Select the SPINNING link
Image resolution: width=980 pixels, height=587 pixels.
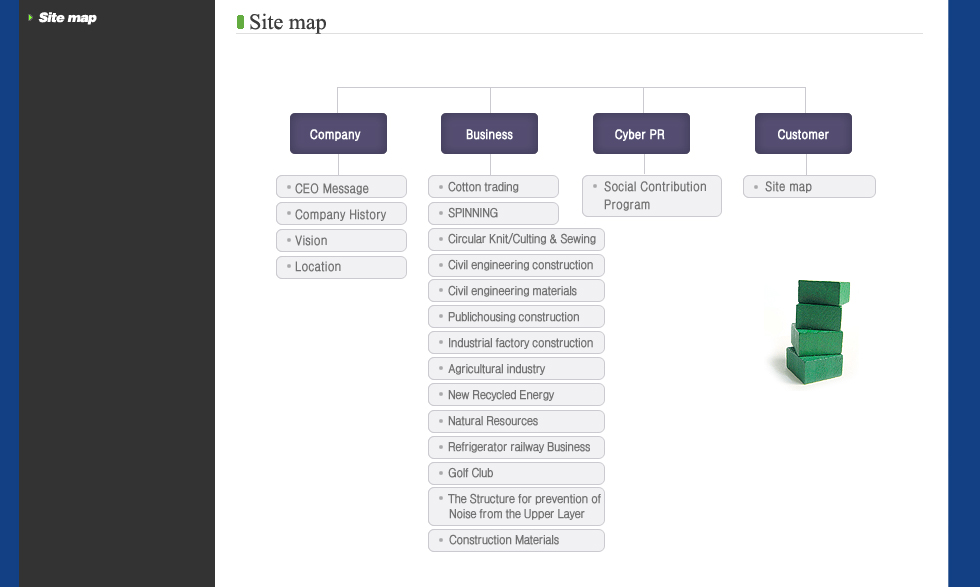pyautogui.click(x=493, y=213)
